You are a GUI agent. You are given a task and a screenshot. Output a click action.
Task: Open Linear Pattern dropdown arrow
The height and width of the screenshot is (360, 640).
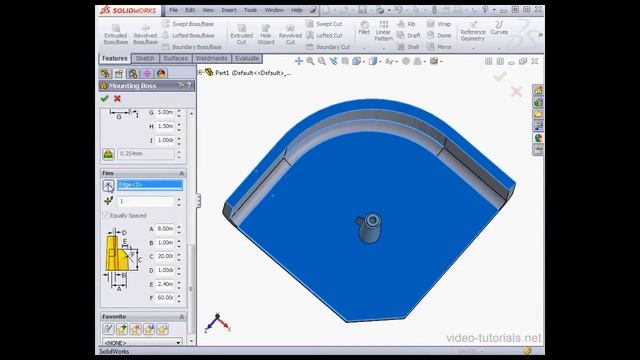(384, 49)
